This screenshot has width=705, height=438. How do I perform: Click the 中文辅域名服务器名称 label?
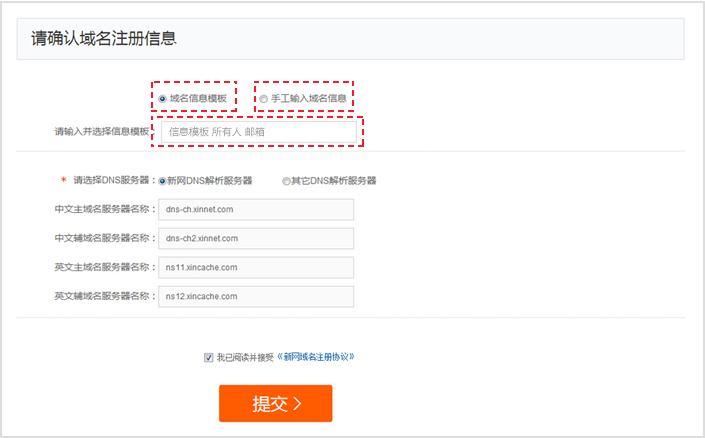(x=104, y=239)
